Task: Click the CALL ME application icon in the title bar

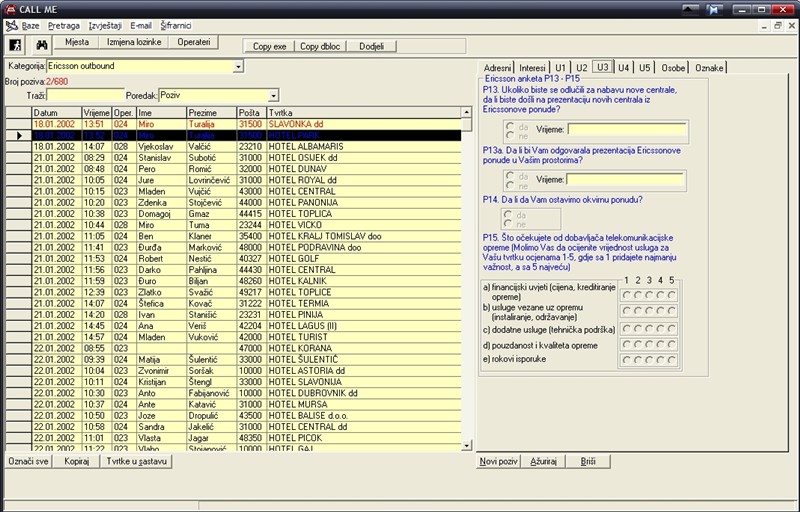Action: point(10,9)
